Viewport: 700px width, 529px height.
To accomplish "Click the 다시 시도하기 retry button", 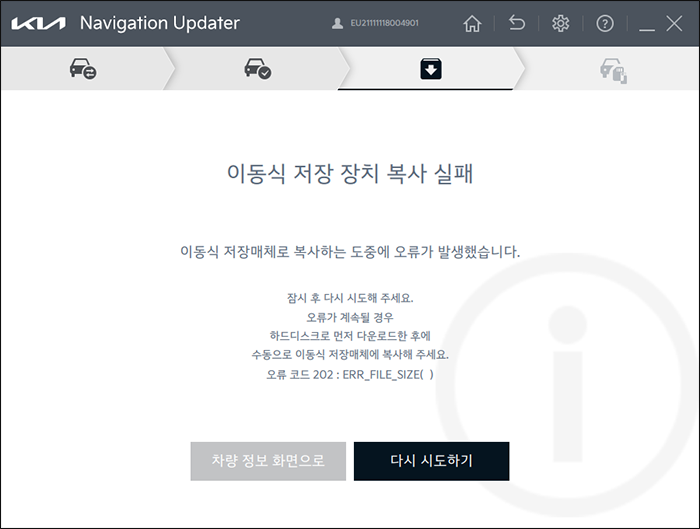I will pyautogui.click(x=431, y=461).
